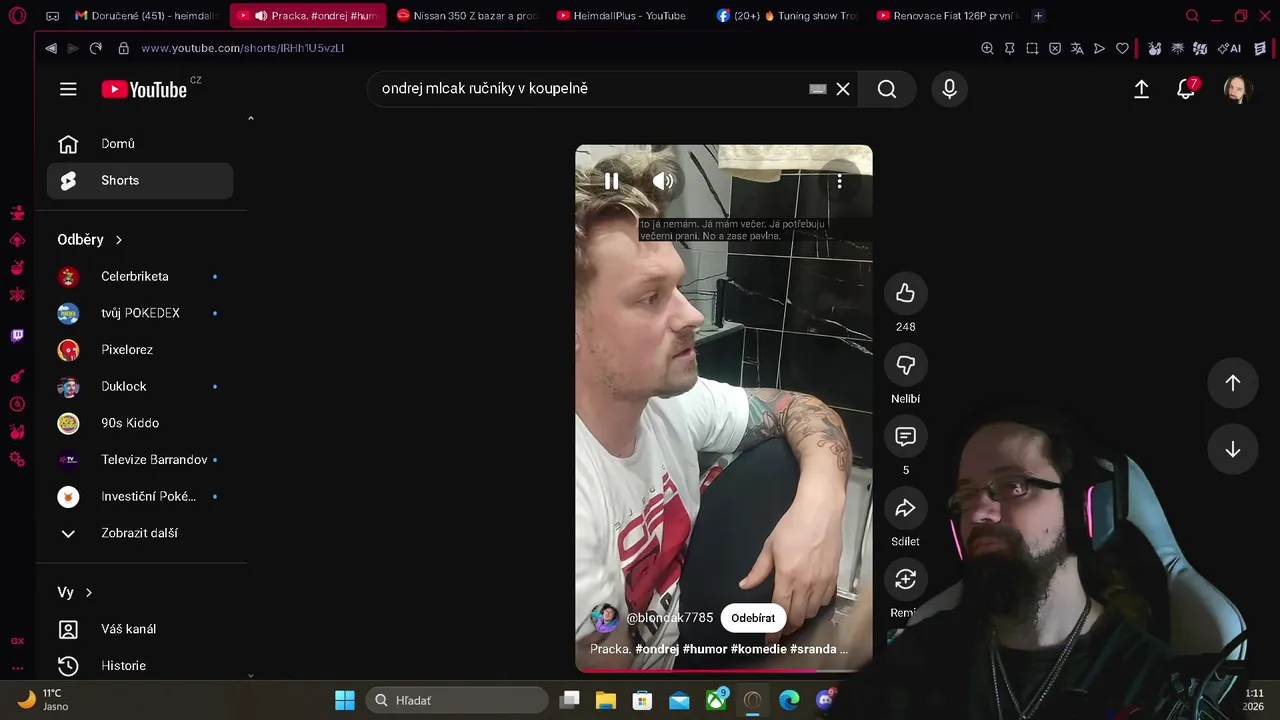Open the #ondrej hashtag link
1280x720 pixels.
click(657, 649)
